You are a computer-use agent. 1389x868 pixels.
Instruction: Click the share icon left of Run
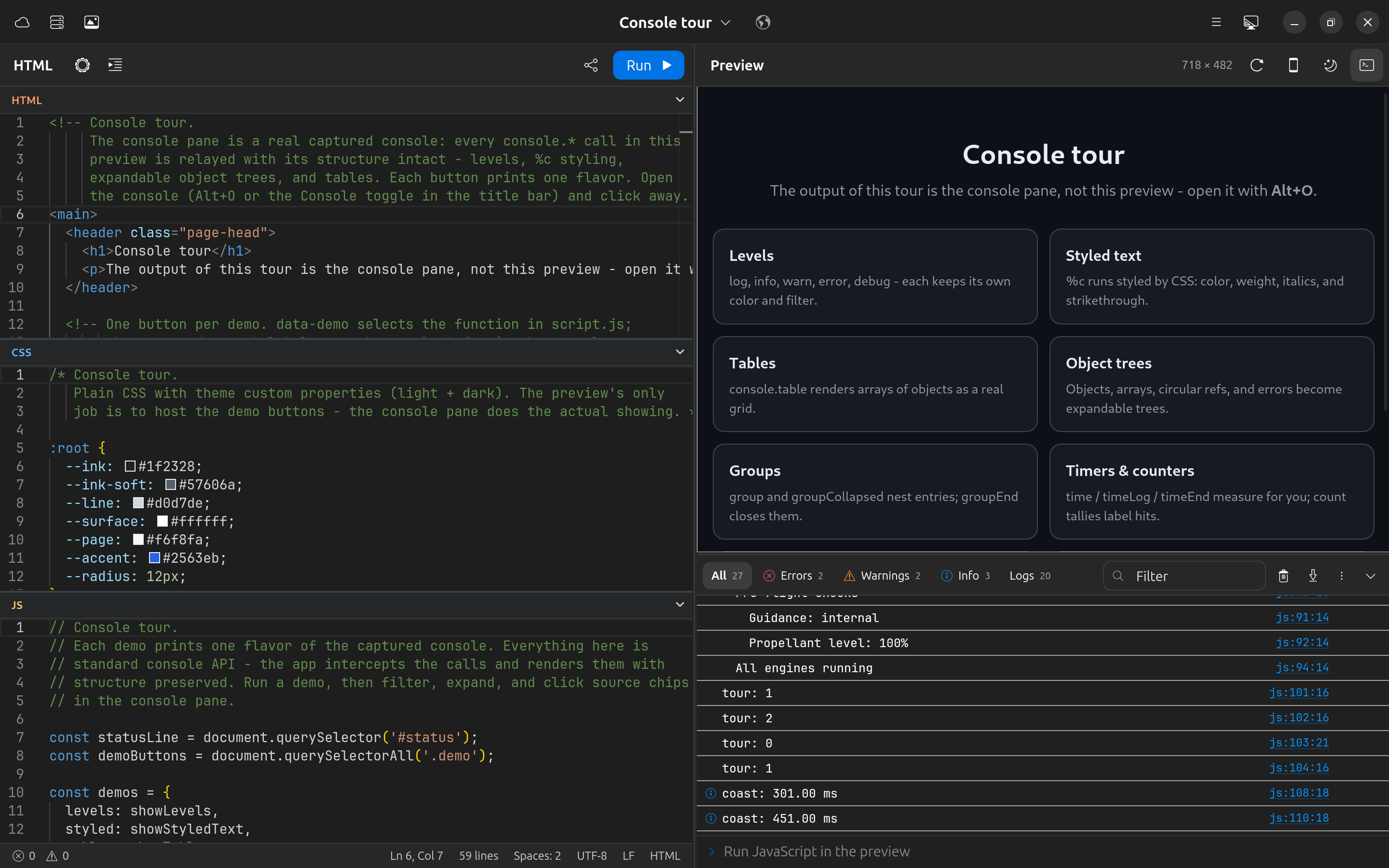coord(591,65)
